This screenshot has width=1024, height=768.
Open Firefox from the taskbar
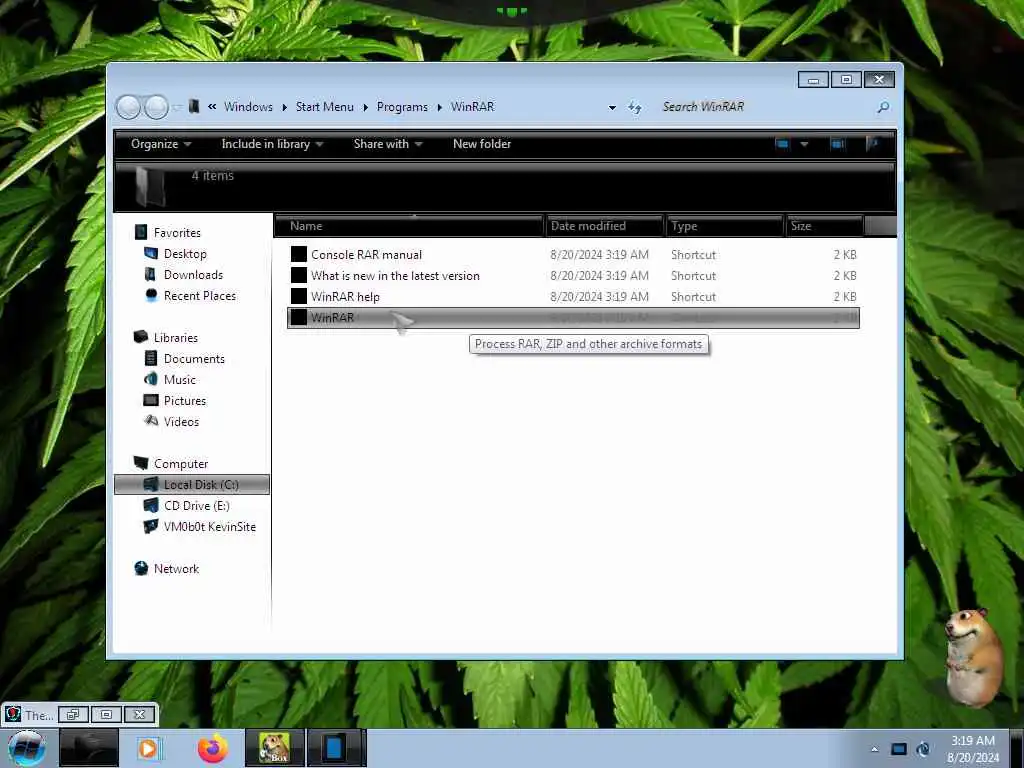pyautogui.click(x=213, y=748)
